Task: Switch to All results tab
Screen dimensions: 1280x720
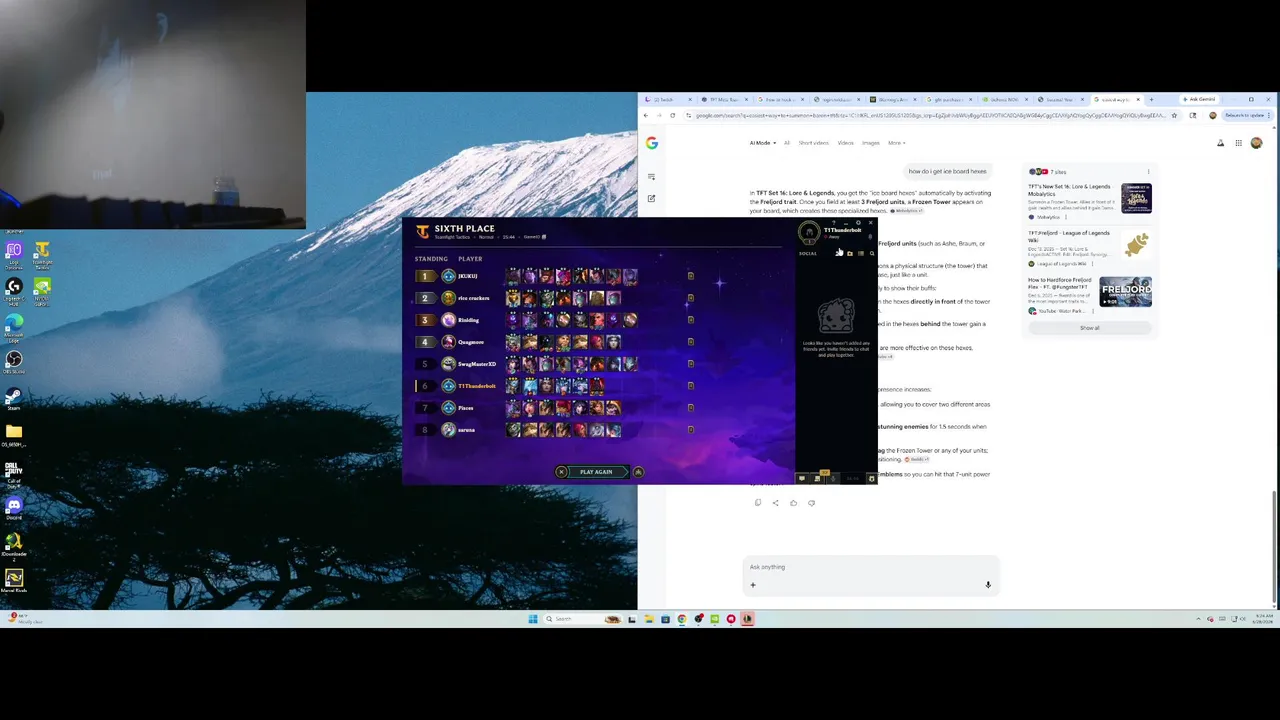Action: (787, 143)
